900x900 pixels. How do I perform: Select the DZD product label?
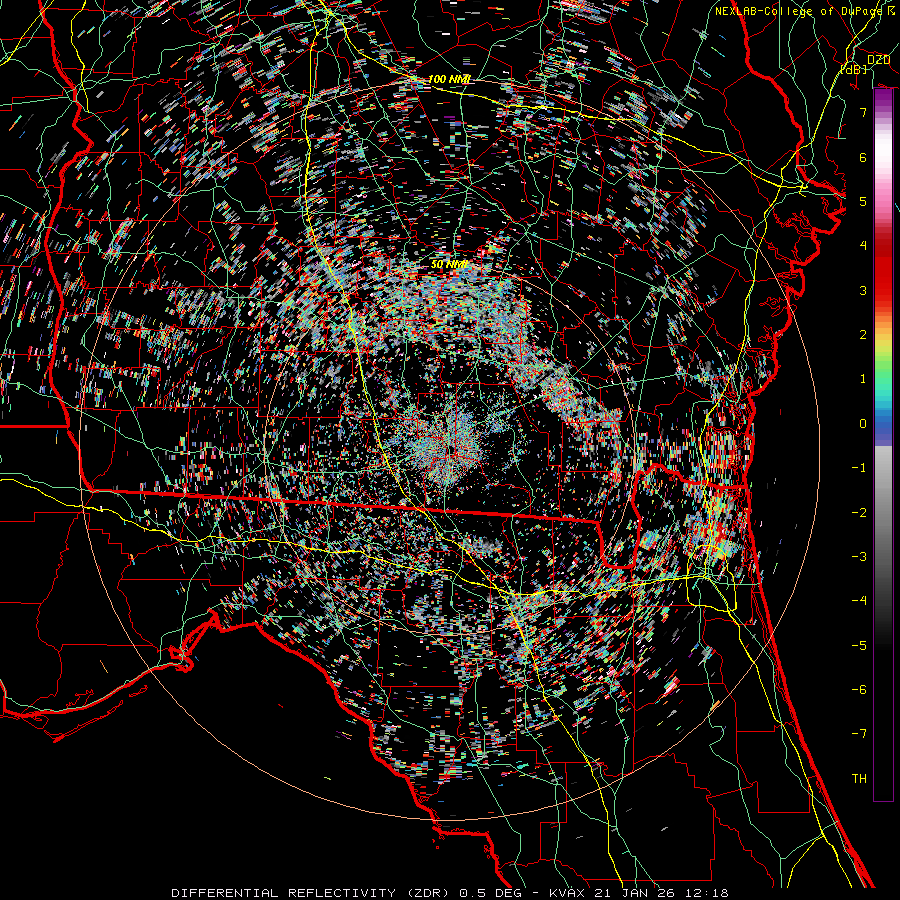tap(878, 60)
